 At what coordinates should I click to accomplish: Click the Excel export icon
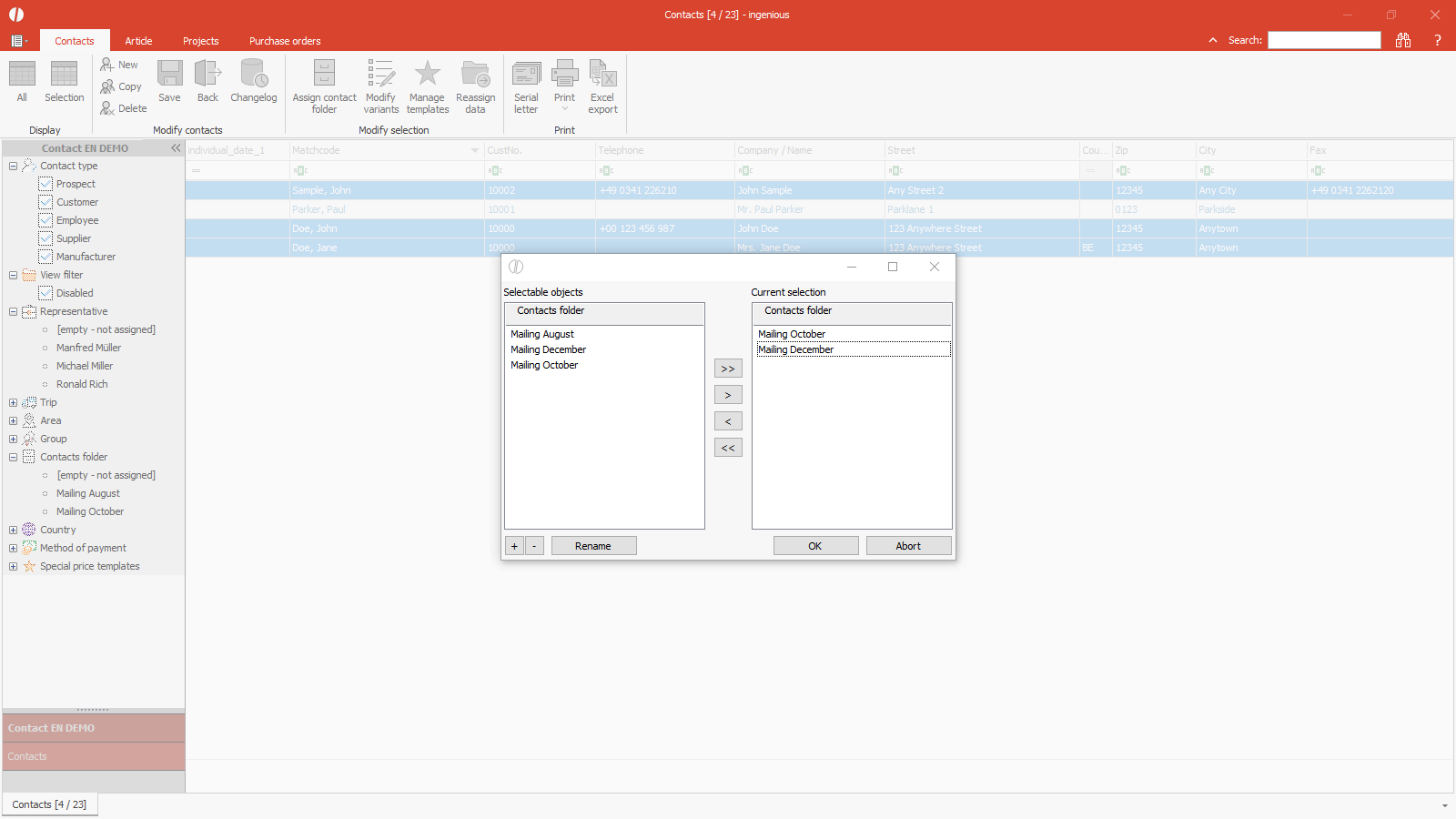(602, 75)
